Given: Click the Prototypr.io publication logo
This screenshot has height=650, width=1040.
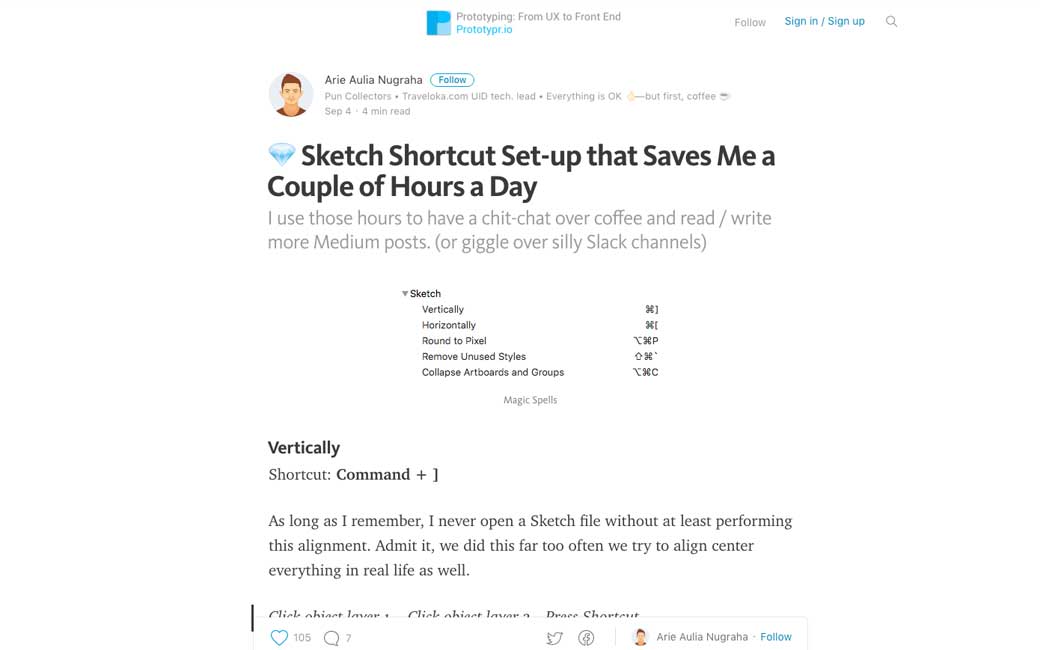Looking at the screenshot, I should click(x=438, y=23).
